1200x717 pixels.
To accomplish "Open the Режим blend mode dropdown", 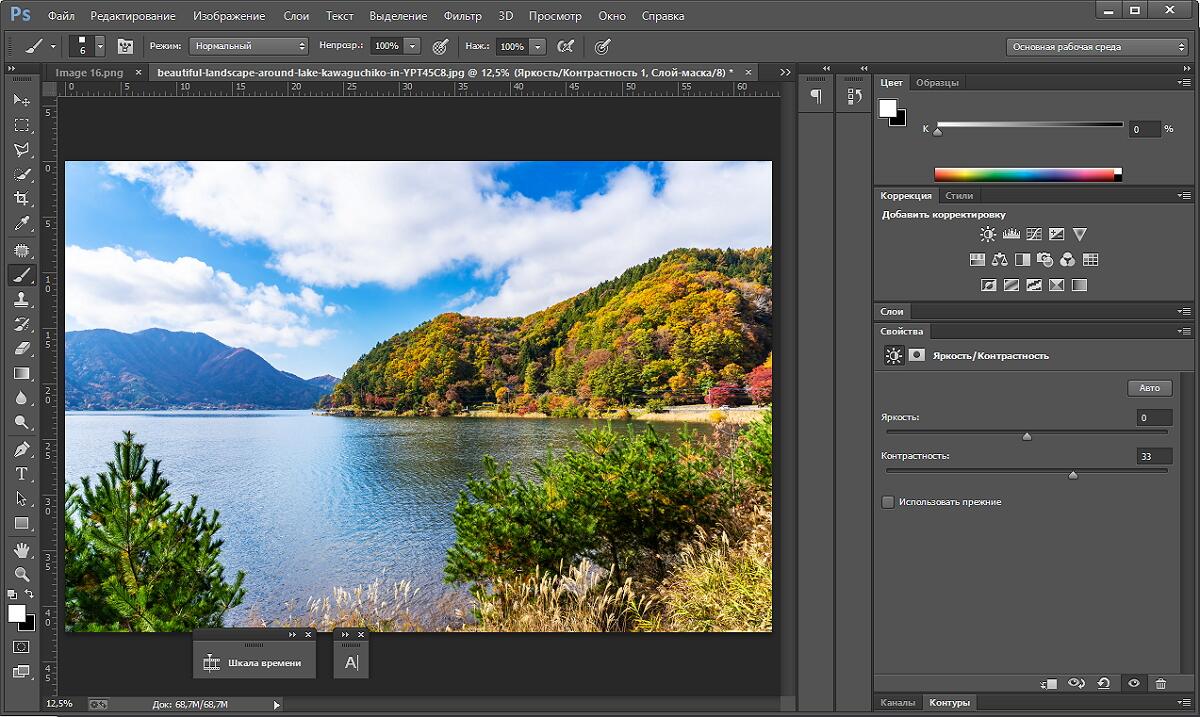I will tap(249, 46).
